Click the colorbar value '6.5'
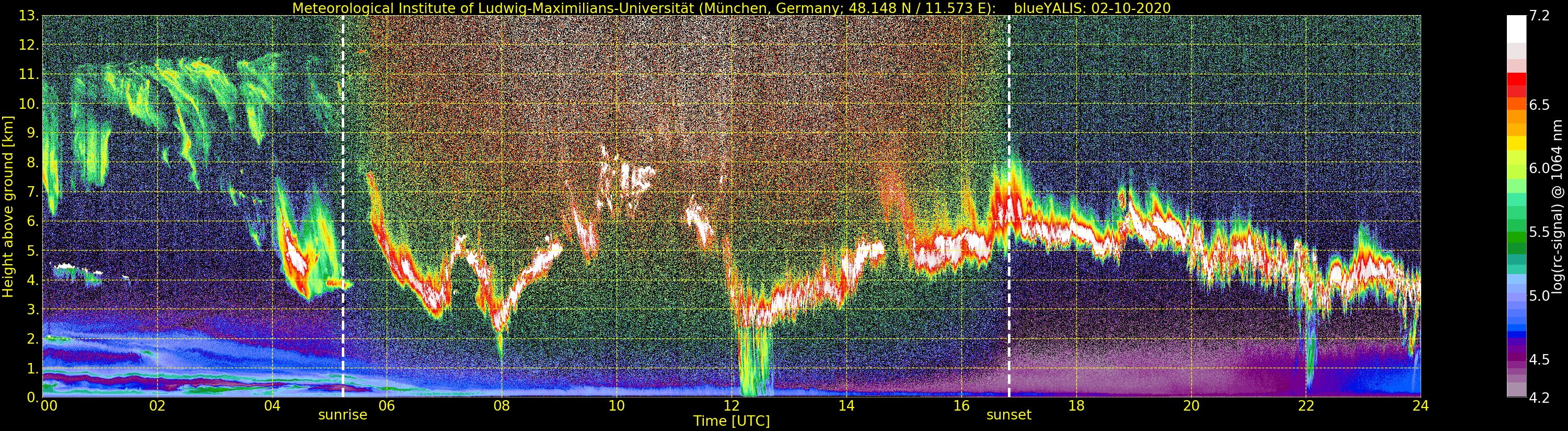 1539,105
